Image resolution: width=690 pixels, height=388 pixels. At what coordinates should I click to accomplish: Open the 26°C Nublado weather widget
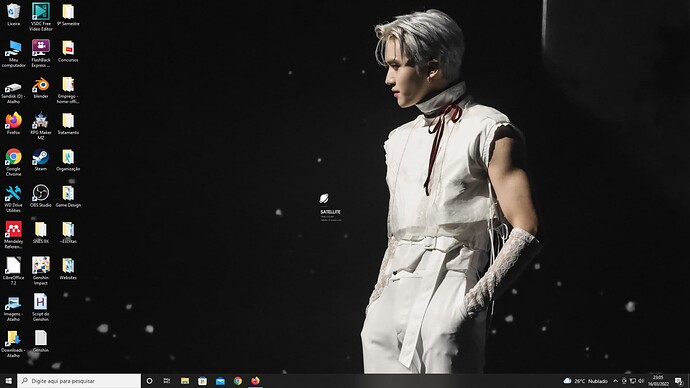pyautogui.click(x=586, y=381)
